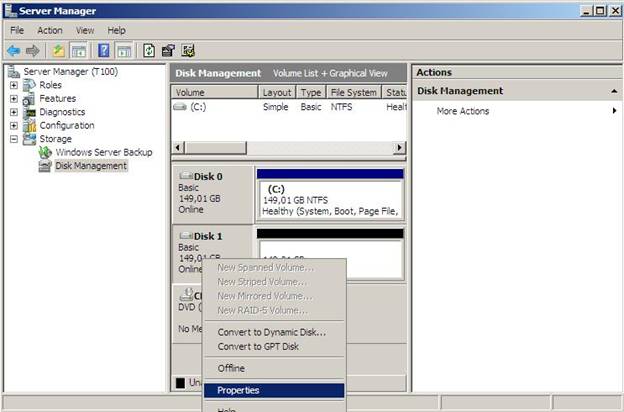Click the Refresh toolbar icon
Image resolution: width=624 pixels, height=412 pixels.
coord(149,51)
